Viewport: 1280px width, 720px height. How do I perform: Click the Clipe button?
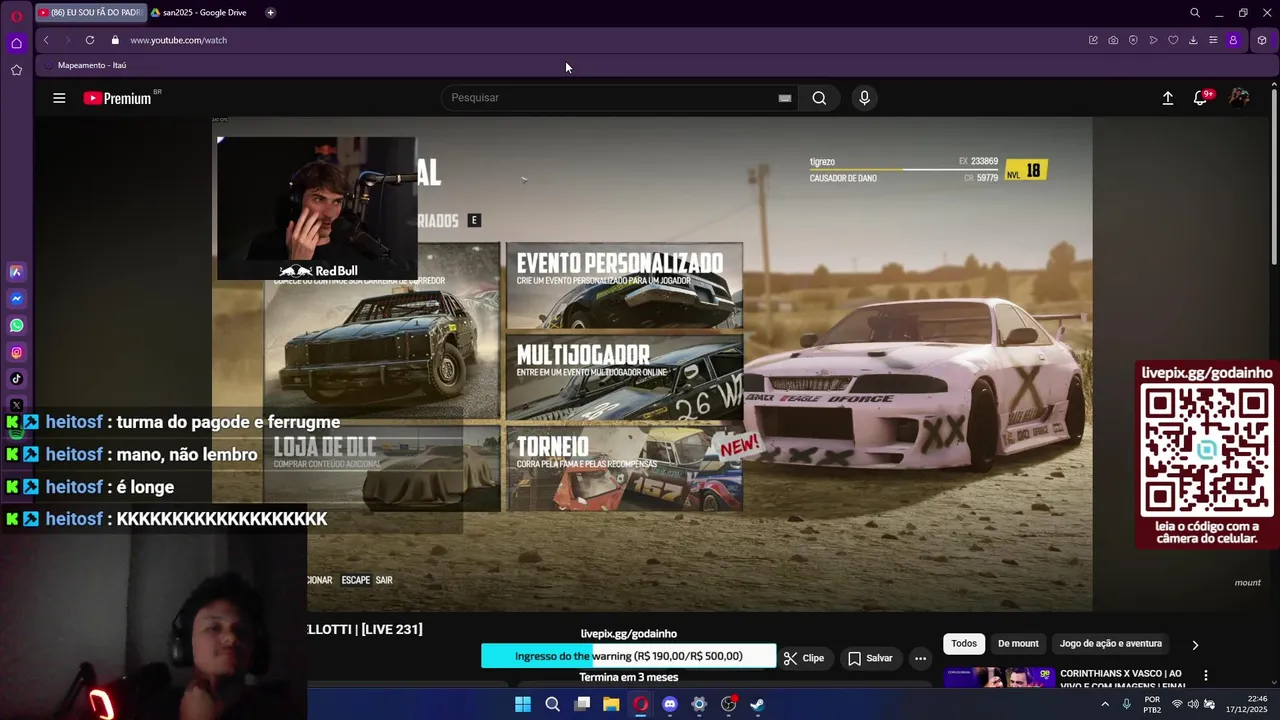[804, 658]
